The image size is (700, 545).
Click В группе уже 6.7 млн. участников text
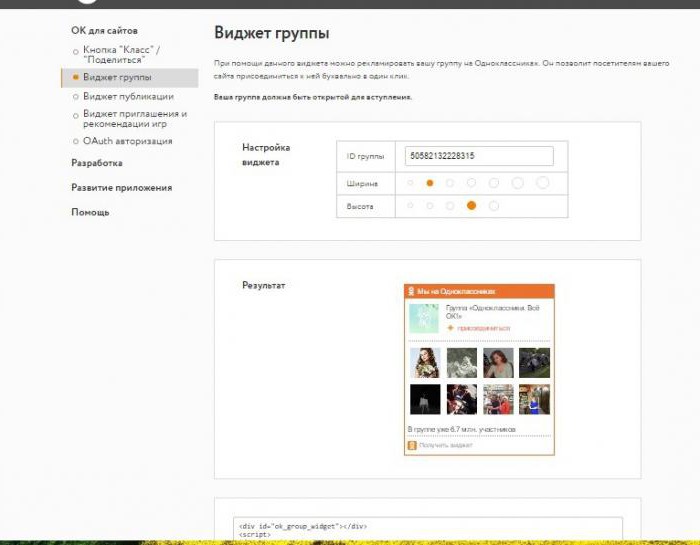coord(462,429)
